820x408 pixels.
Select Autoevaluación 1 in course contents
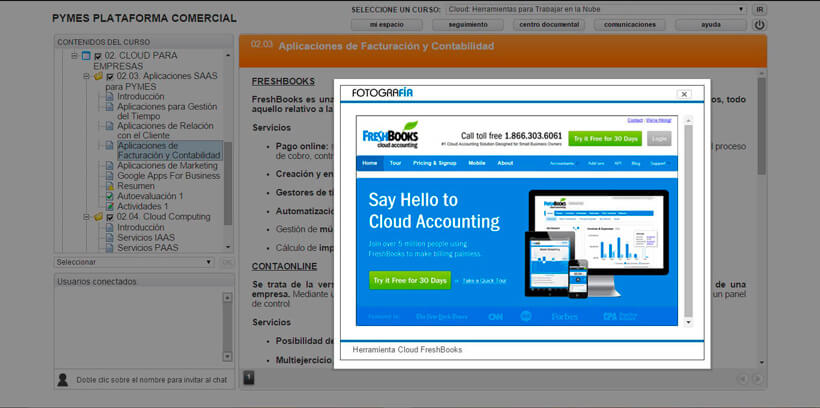coord(150,196)
